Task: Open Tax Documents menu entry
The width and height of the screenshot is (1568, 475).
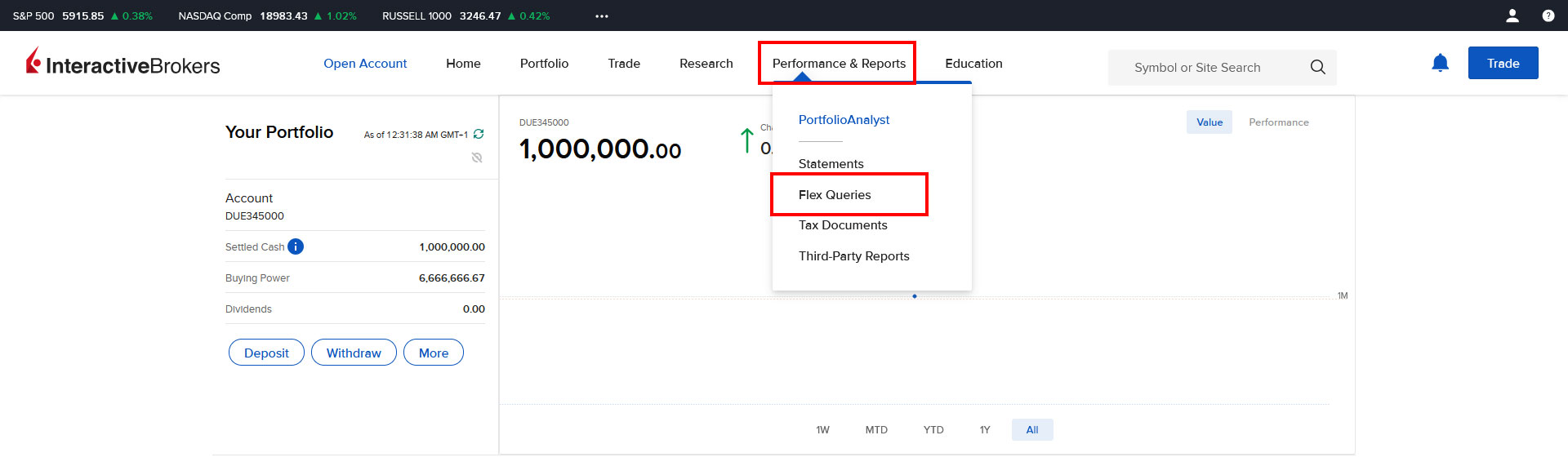Action: tap(843, 225)
